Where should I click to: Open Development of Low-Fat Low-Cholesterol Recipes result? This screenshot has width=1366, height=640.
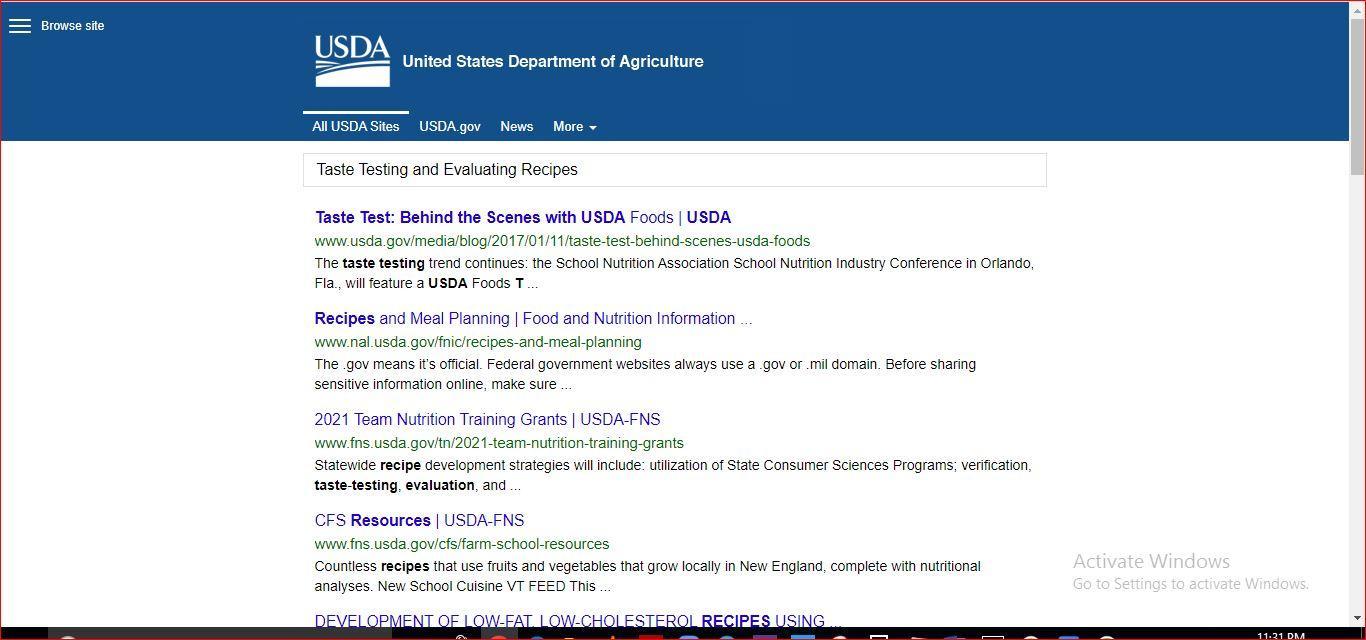click(x=578, y=621)
